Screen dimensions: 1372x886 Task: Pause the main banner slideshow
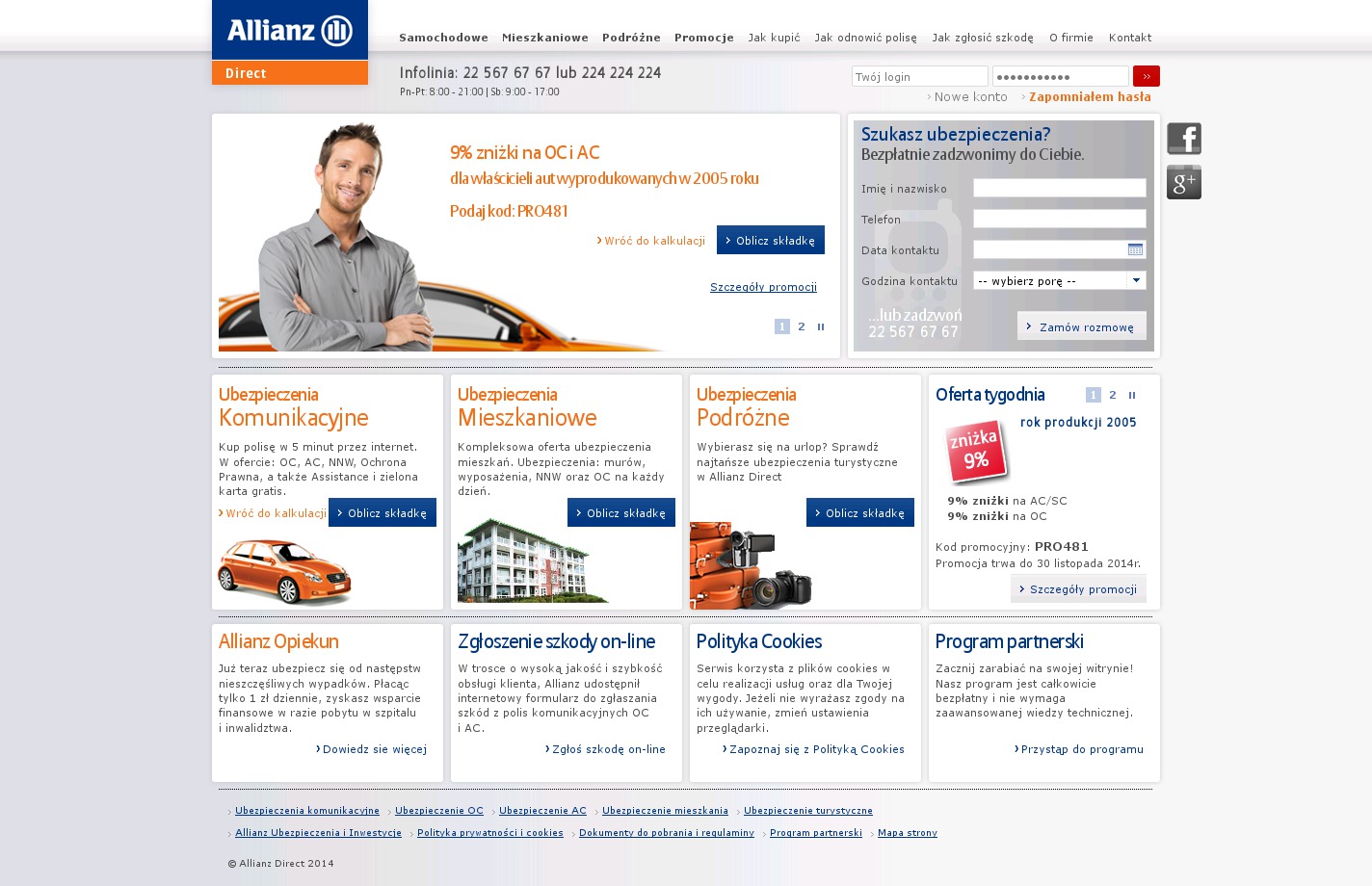pyautogui.click(x=821, y=327)
